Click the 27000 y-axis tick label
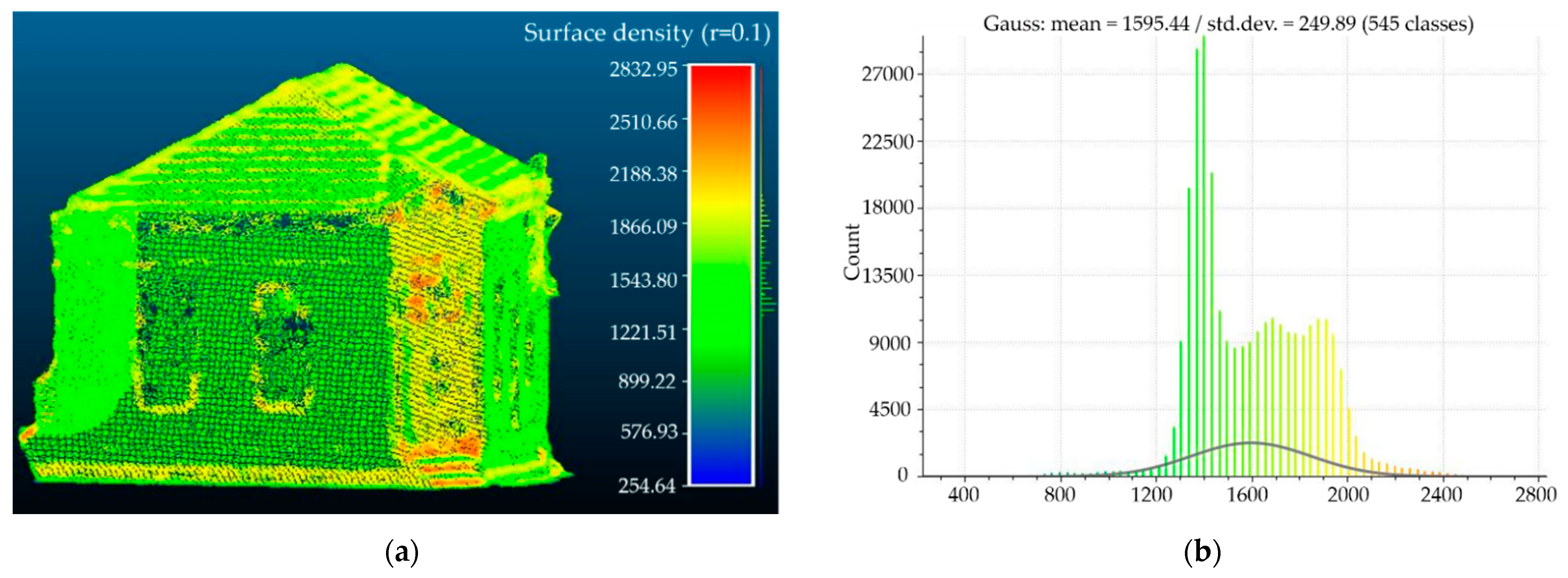1568x578 pixels. click(889, 74)
